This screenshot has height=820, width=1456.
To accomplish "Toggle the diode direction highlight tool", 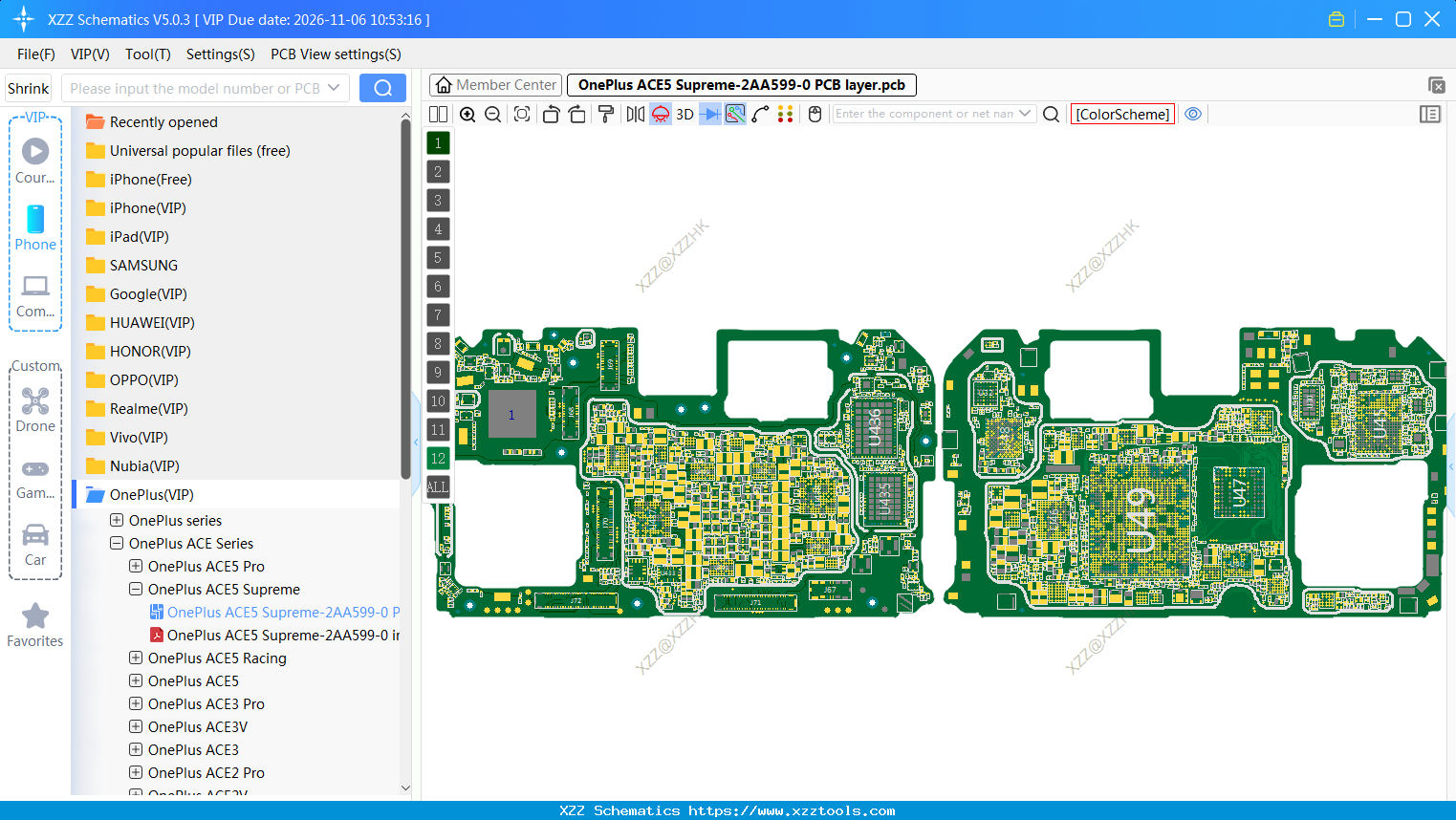I will pyautogui.click(x=708, y=114).
